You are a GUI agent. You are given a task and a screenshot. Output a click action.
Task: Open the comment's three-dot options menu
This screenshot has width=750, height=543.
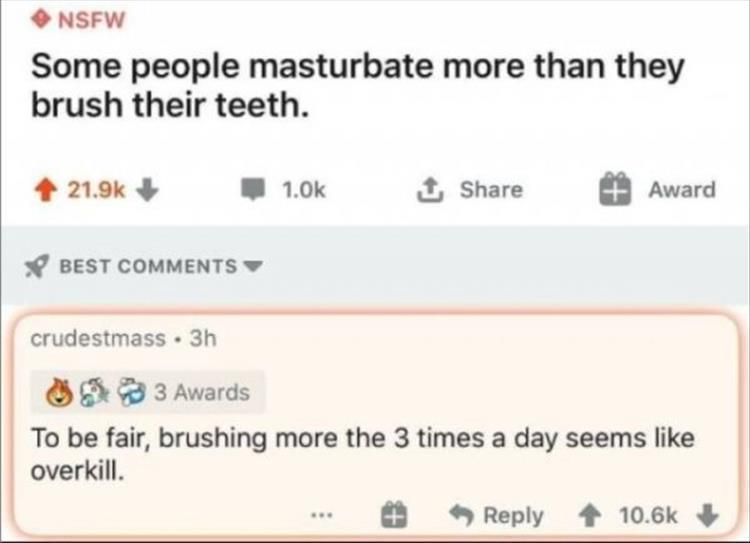(x=322, y=517)
